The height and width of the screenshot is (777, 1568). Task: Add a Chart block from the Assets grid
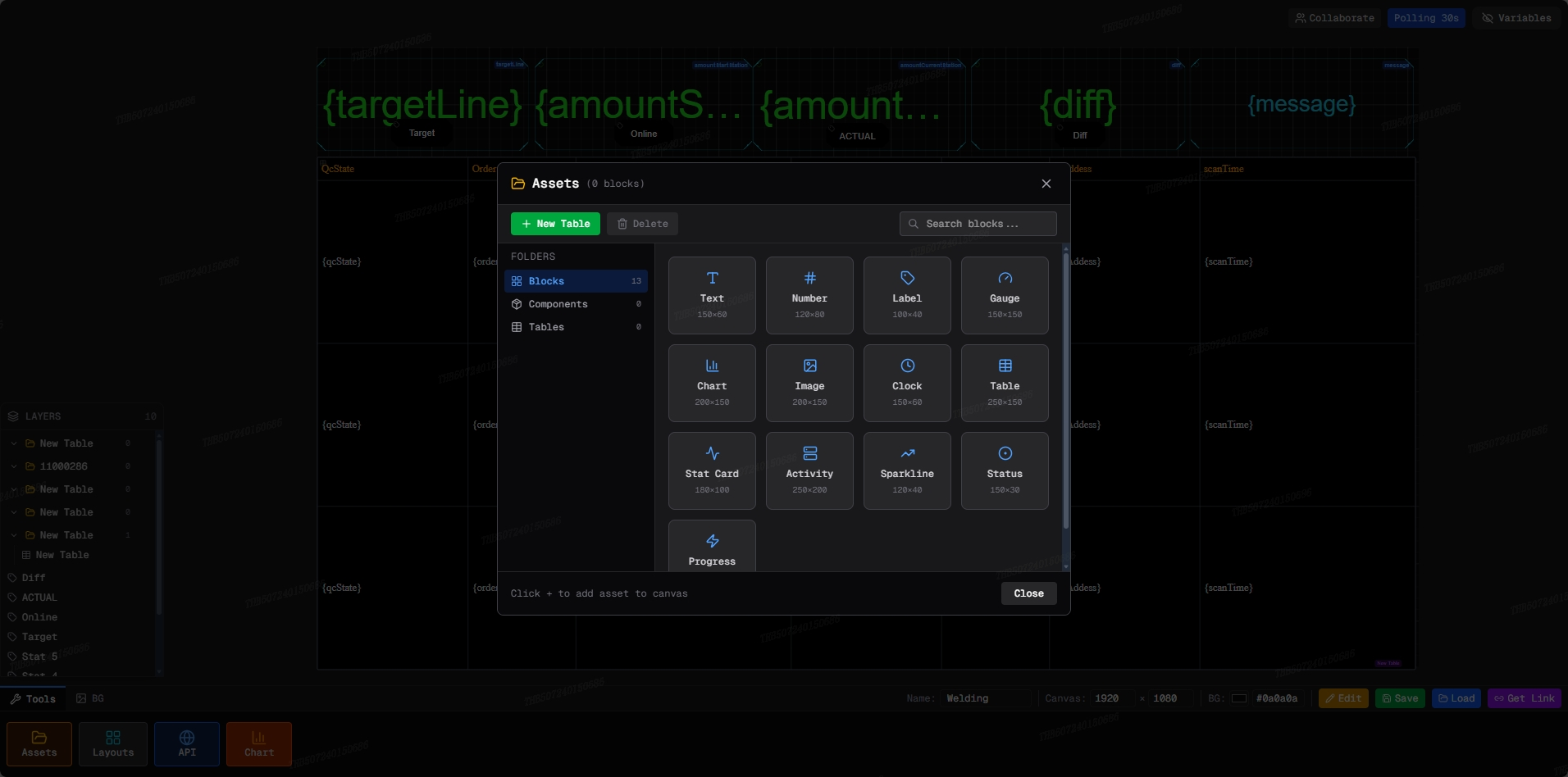(712, 383)
